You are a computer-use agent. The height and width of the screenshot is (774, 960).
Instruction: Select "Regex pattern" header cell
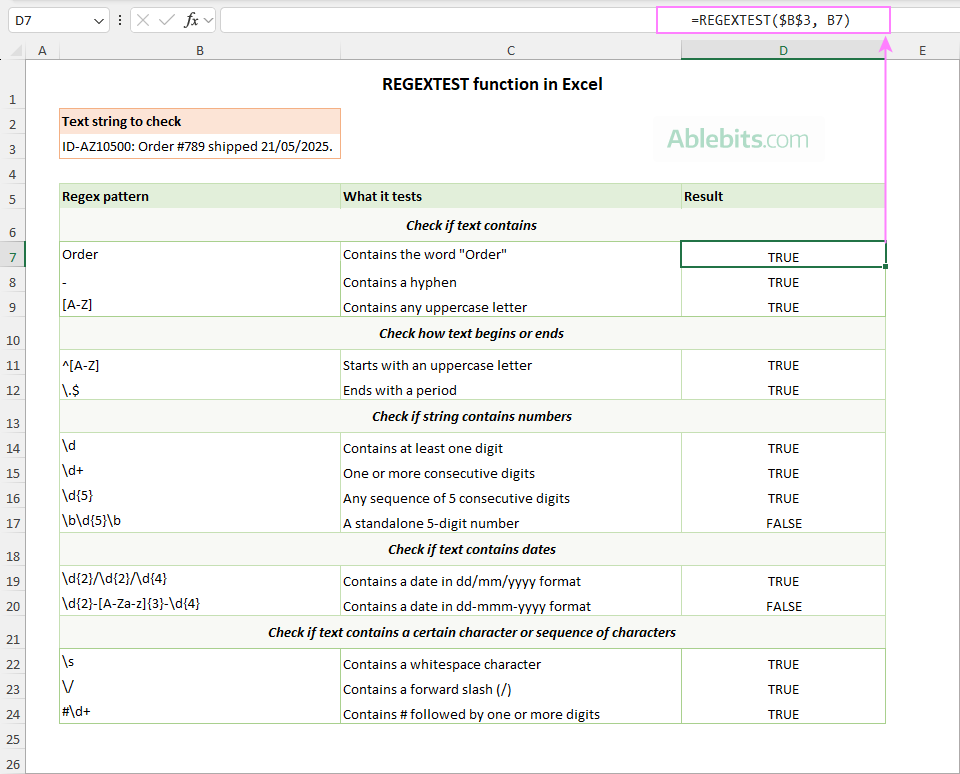pyautogui.click(x=200, y=196)
